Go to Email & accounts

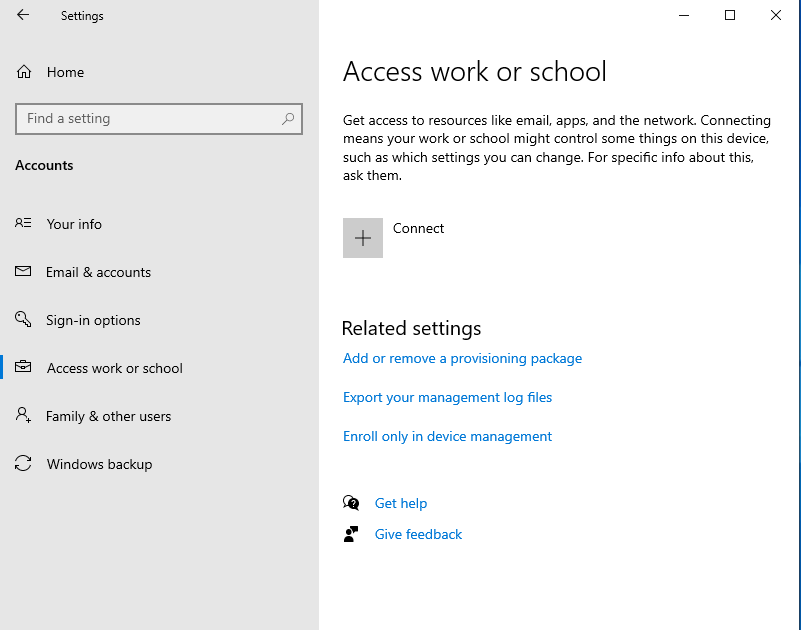(x=98, y=272)
